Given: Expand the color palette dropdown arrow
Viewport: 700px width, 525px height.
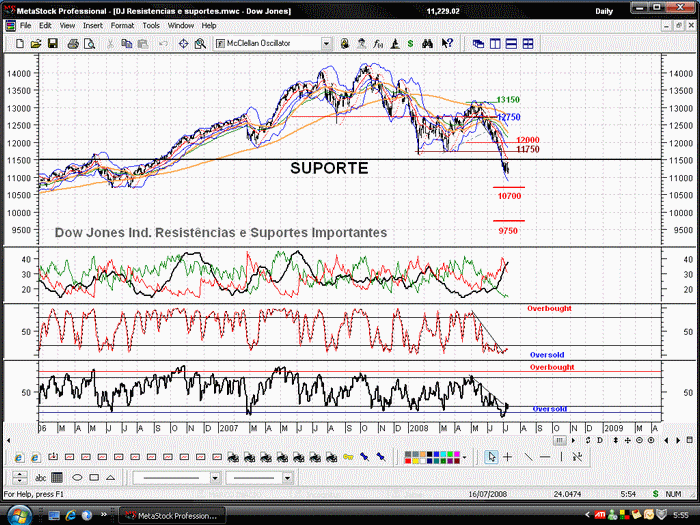Looking at the screenshot, I should pyautogui.click(x=465, y=457).
